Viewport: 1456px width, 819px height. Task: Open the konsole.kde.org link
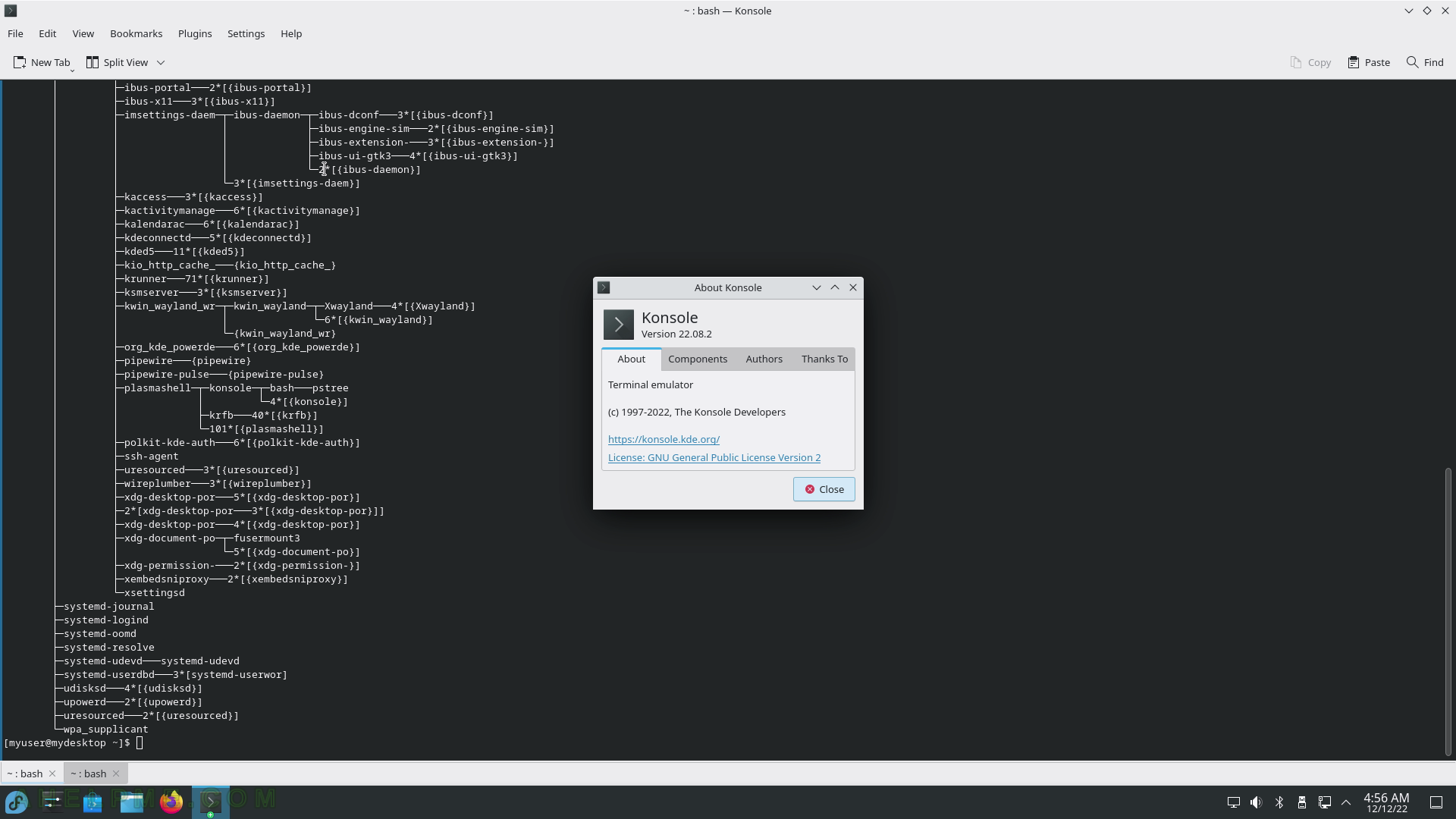664,439
